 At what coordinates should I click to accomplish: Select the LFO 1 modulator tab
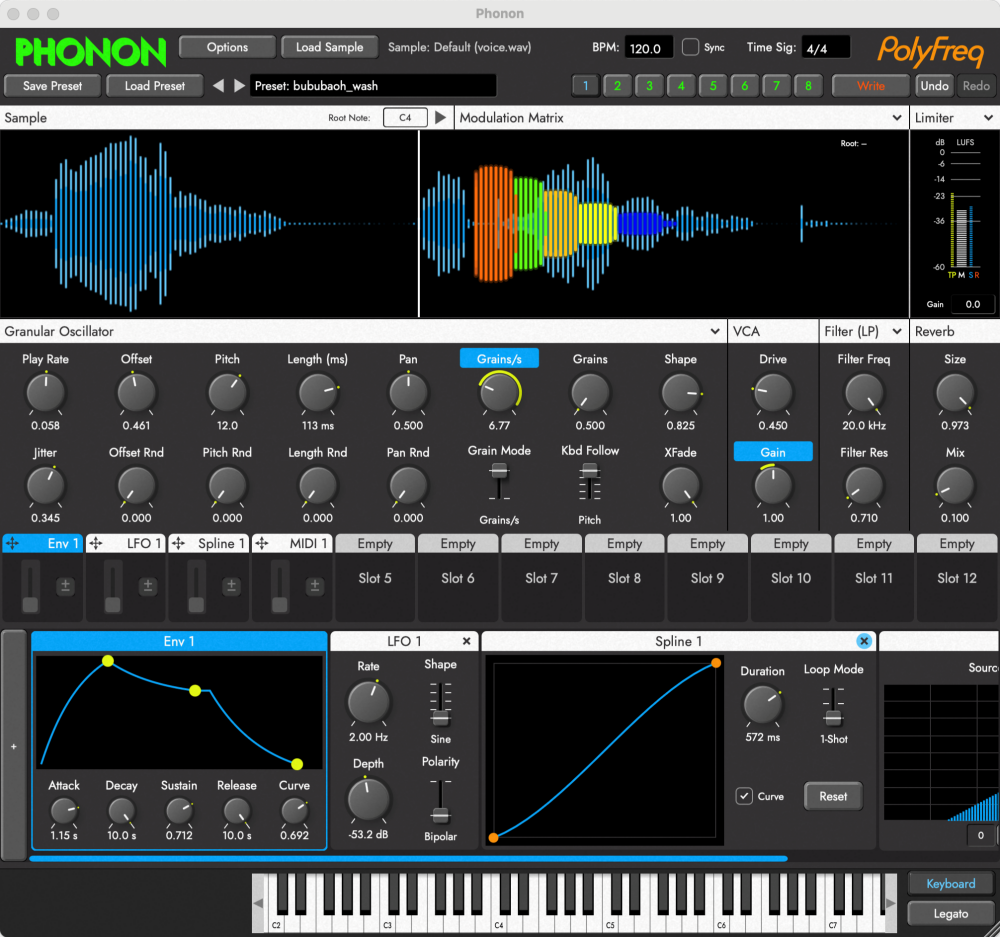(x=126, y=543)
